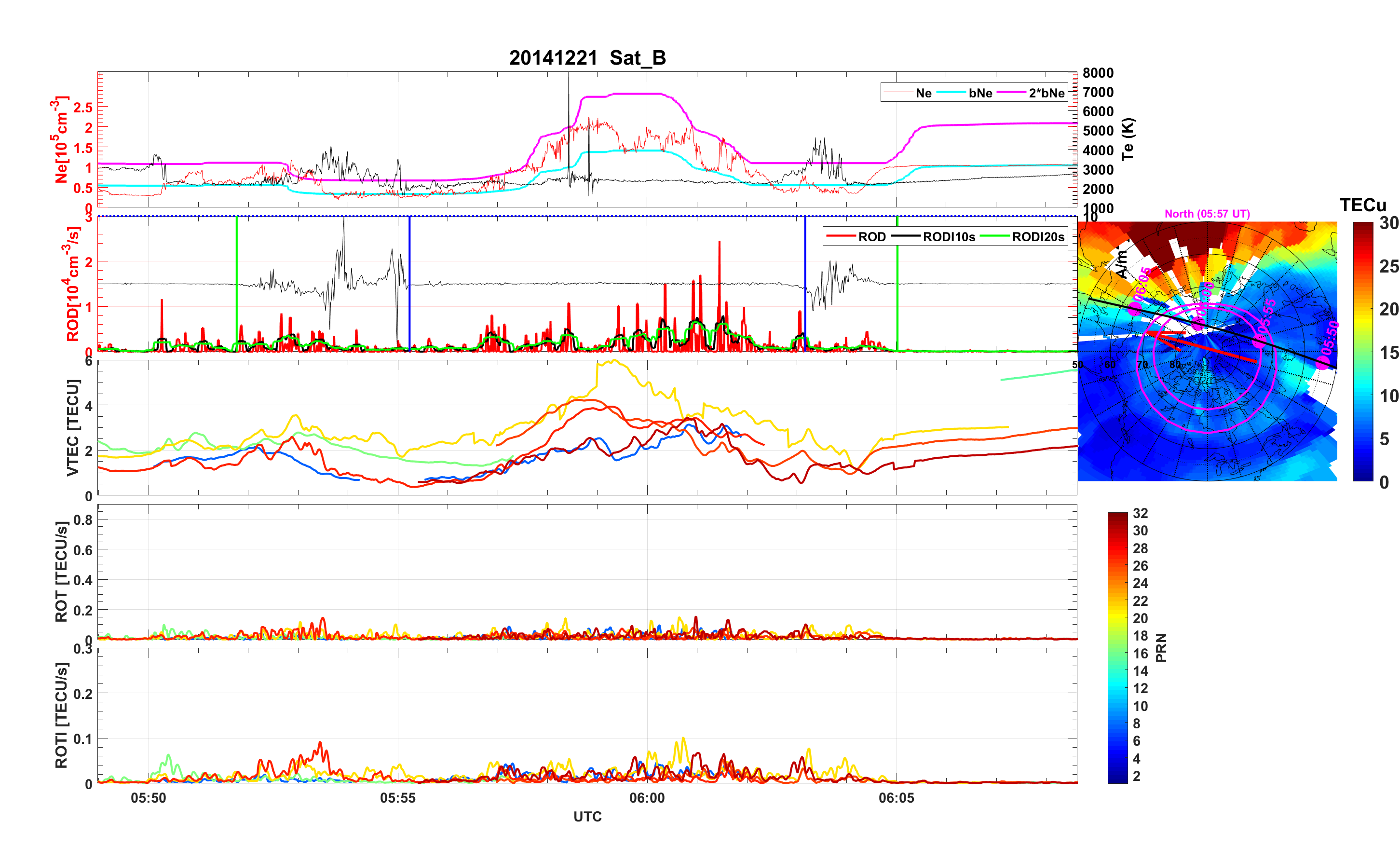
Task: Click the PRN colorbar label
Action: click(1161, 647)
